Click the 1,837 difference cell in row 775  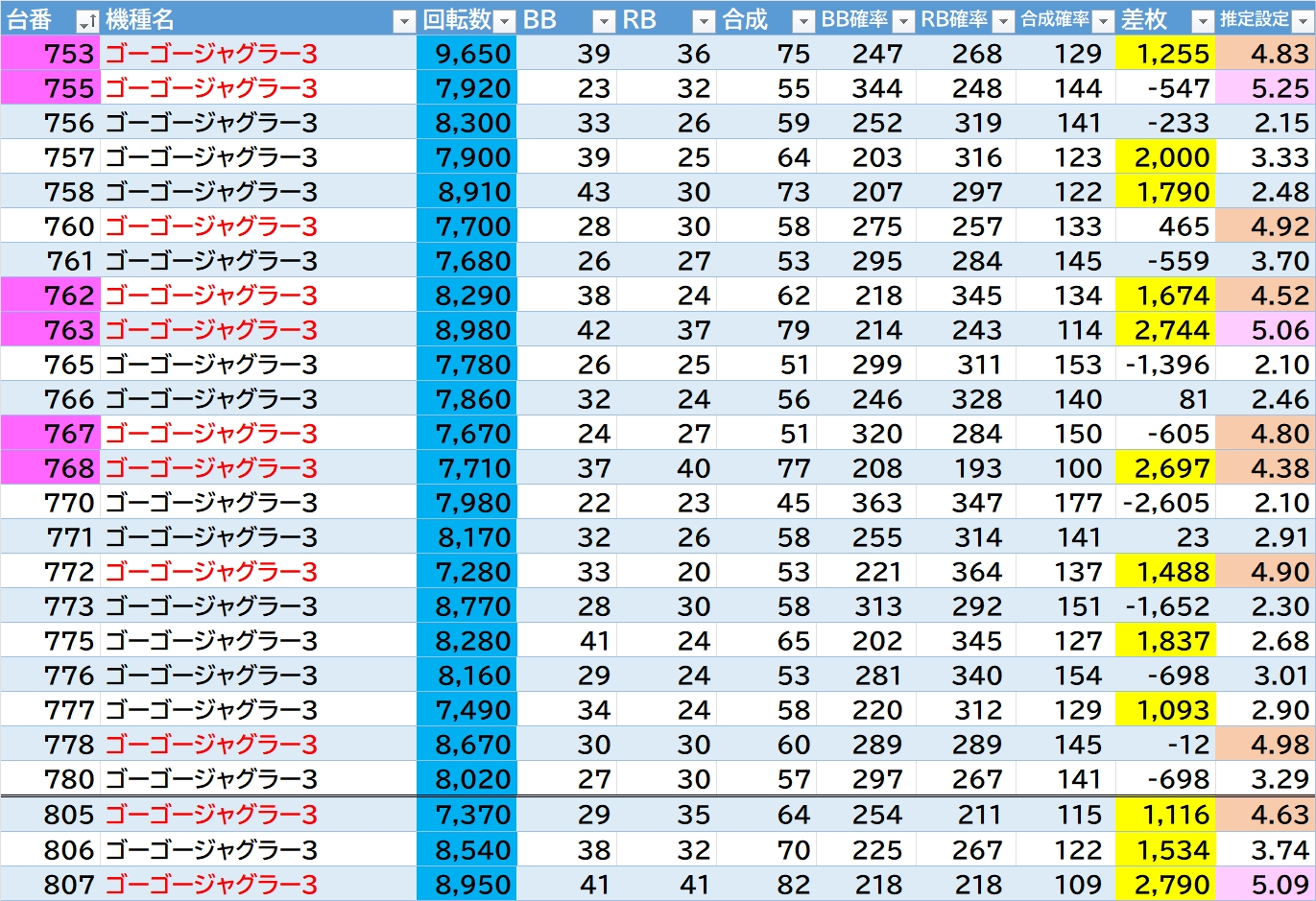1166,641
